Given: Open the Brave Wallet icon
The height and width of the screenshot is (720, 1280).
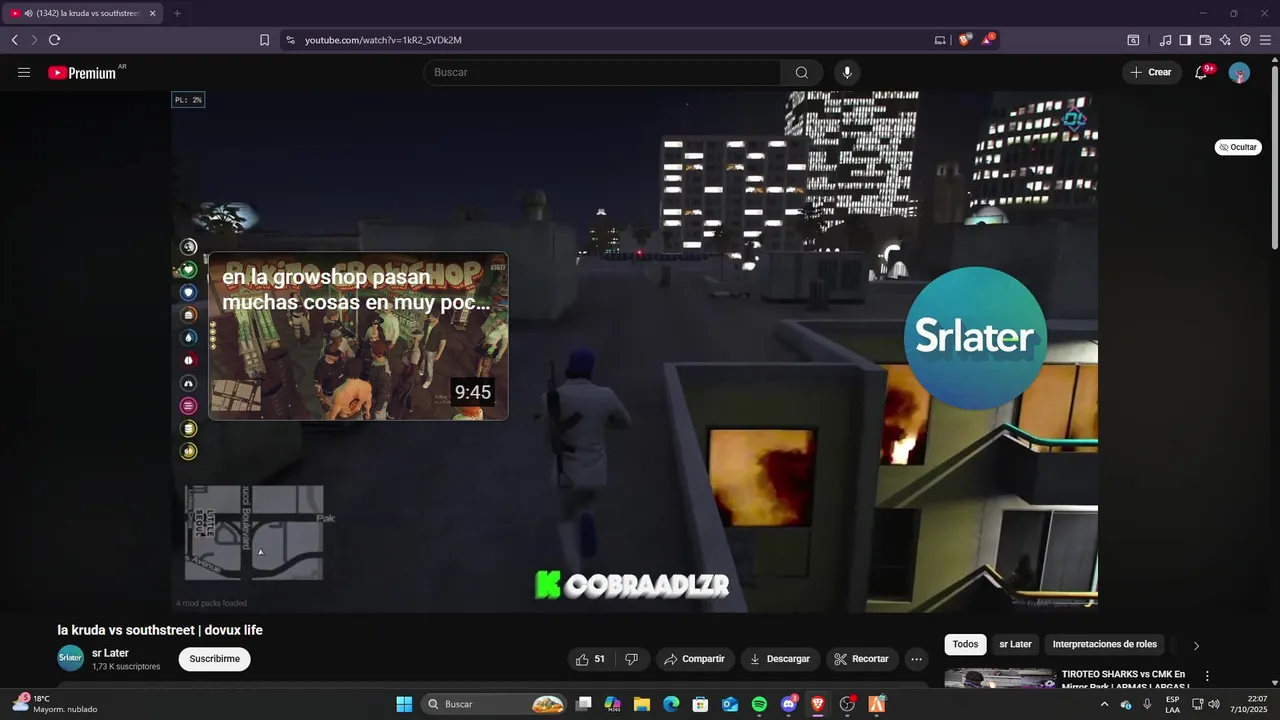Looking at the screenshot, I should (1205, 40).
